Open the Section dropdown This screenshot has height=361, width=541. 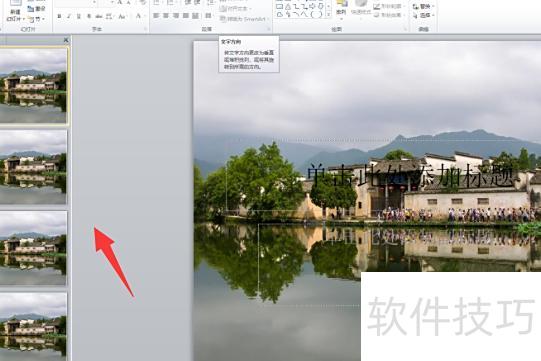click(x=36, y=19)
